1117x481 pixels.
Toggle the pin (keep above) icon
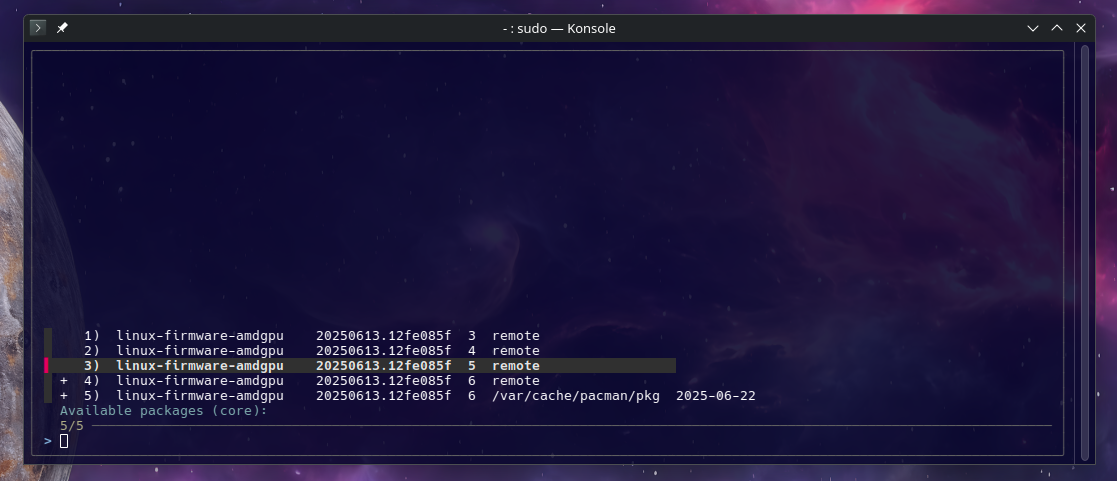tap(62, 28)
